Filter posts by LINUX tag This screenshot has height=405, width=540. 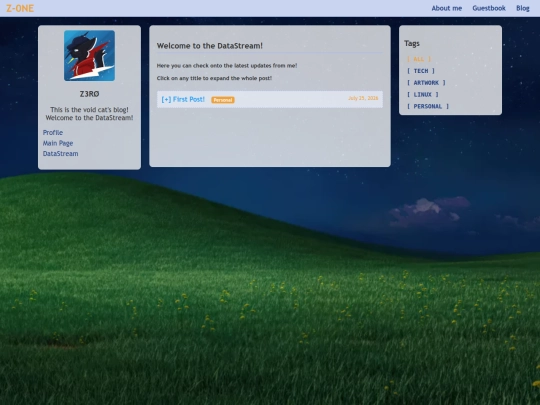tap(423, 94)
